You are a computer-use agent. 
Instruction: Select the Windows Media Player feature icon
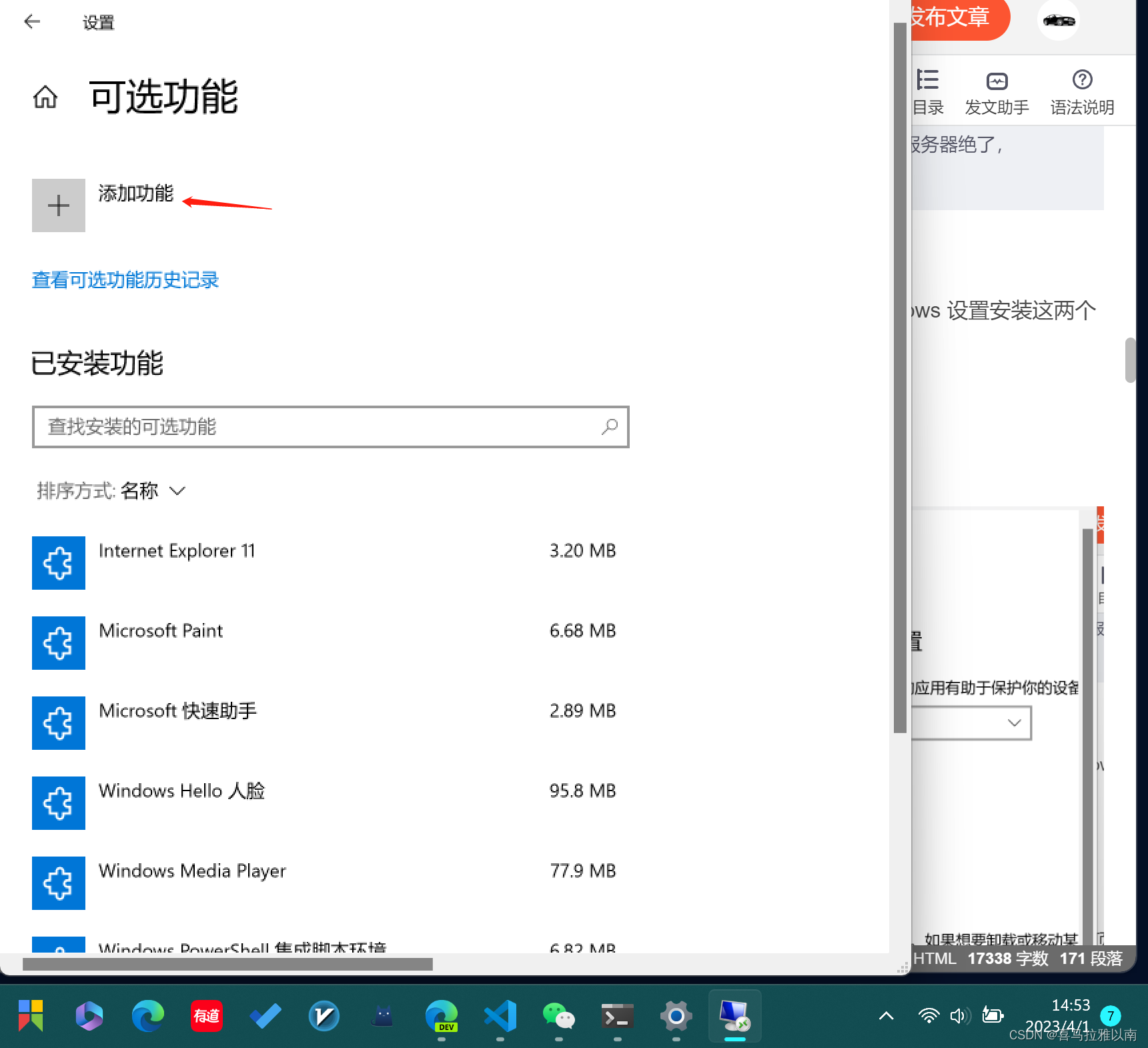click(x=59, y=883)
